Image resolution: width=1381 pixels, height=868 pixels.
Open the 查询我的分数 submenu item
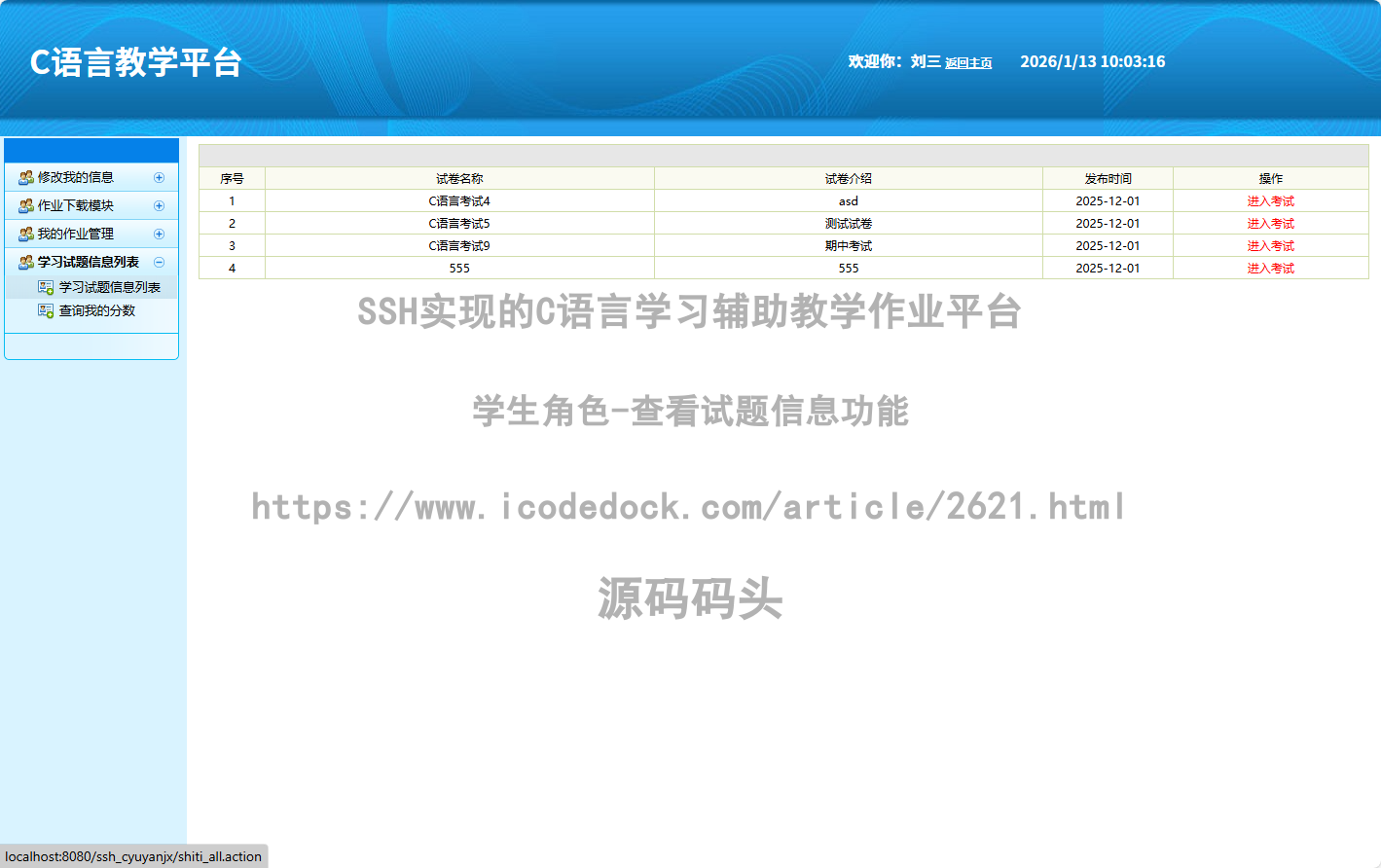(x=97, y=311)
